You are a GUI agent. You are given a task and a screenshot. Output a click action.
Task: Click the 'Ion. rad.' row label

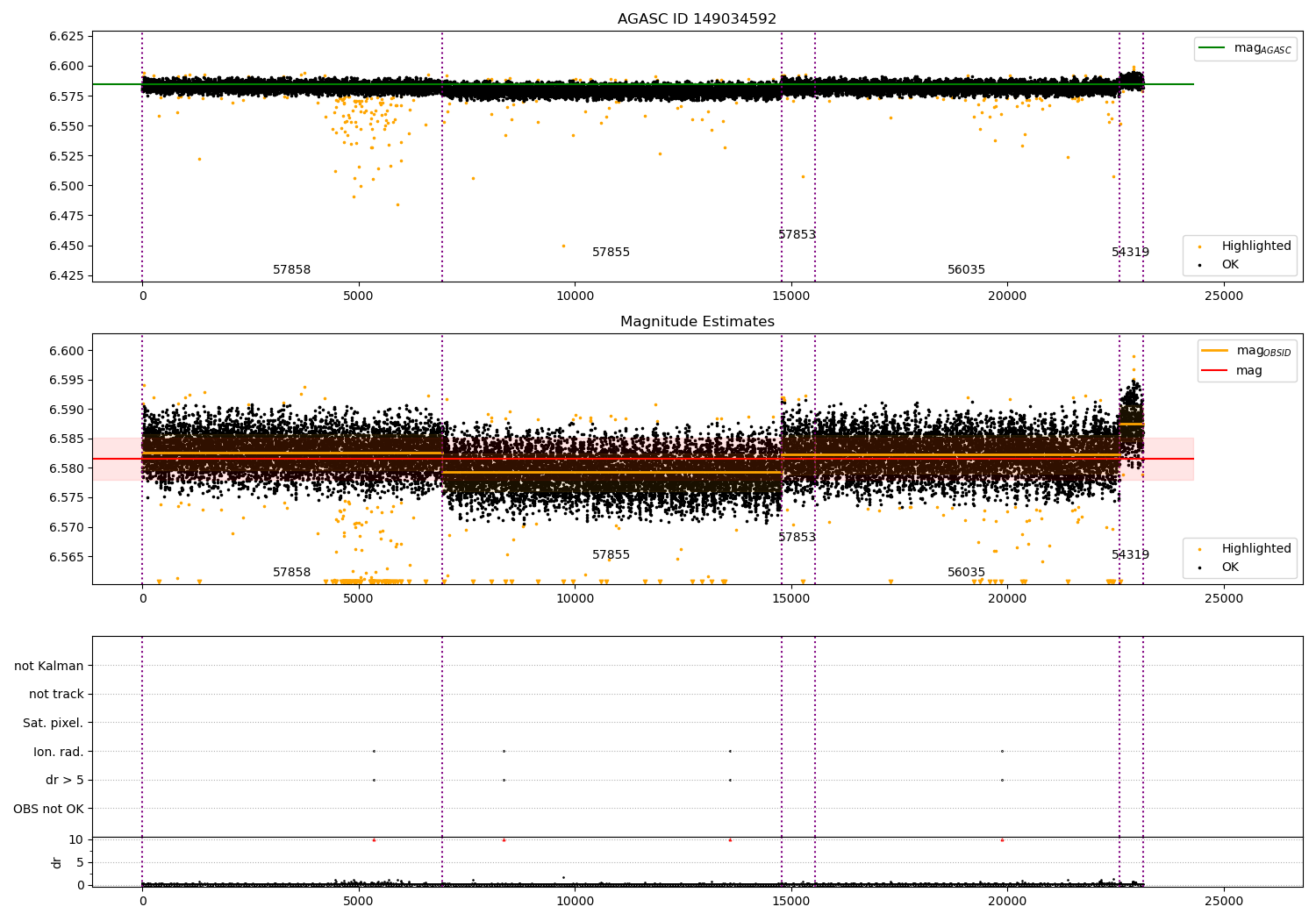tap(59, 752)
